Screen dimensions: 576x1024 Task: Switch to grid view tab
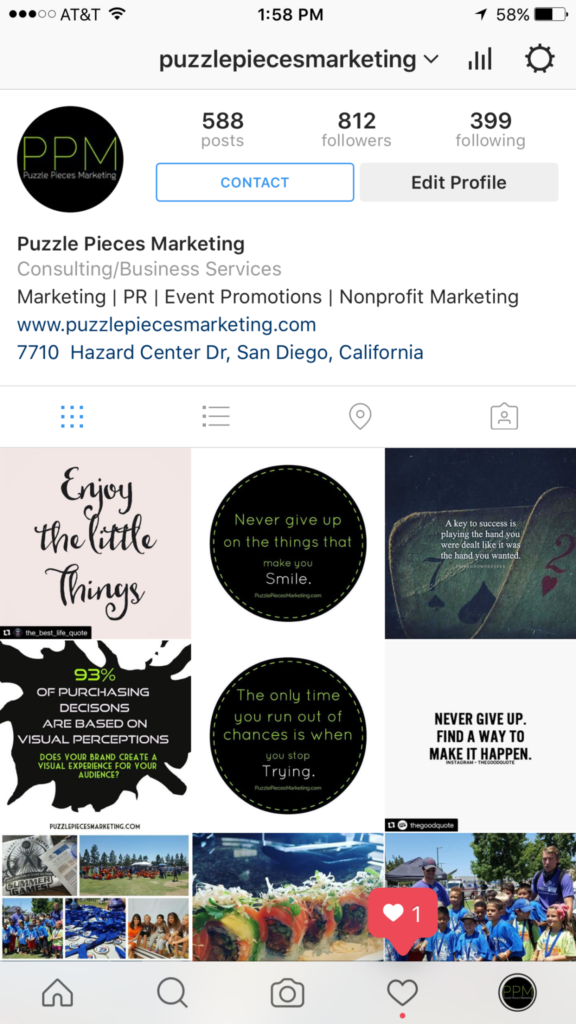tap(72, 416)
